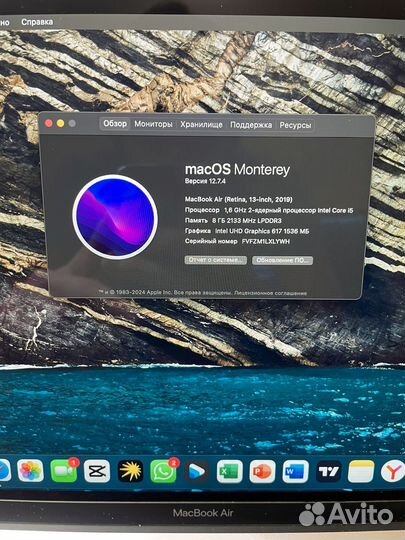Open the Photos app in the Dock

point(30,470)
